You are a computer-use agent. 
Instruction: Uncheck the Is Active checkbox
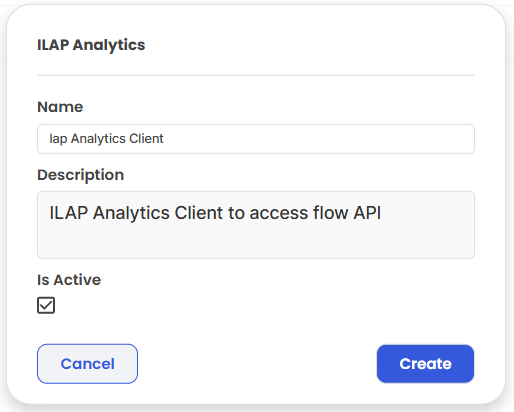(46, 305)
